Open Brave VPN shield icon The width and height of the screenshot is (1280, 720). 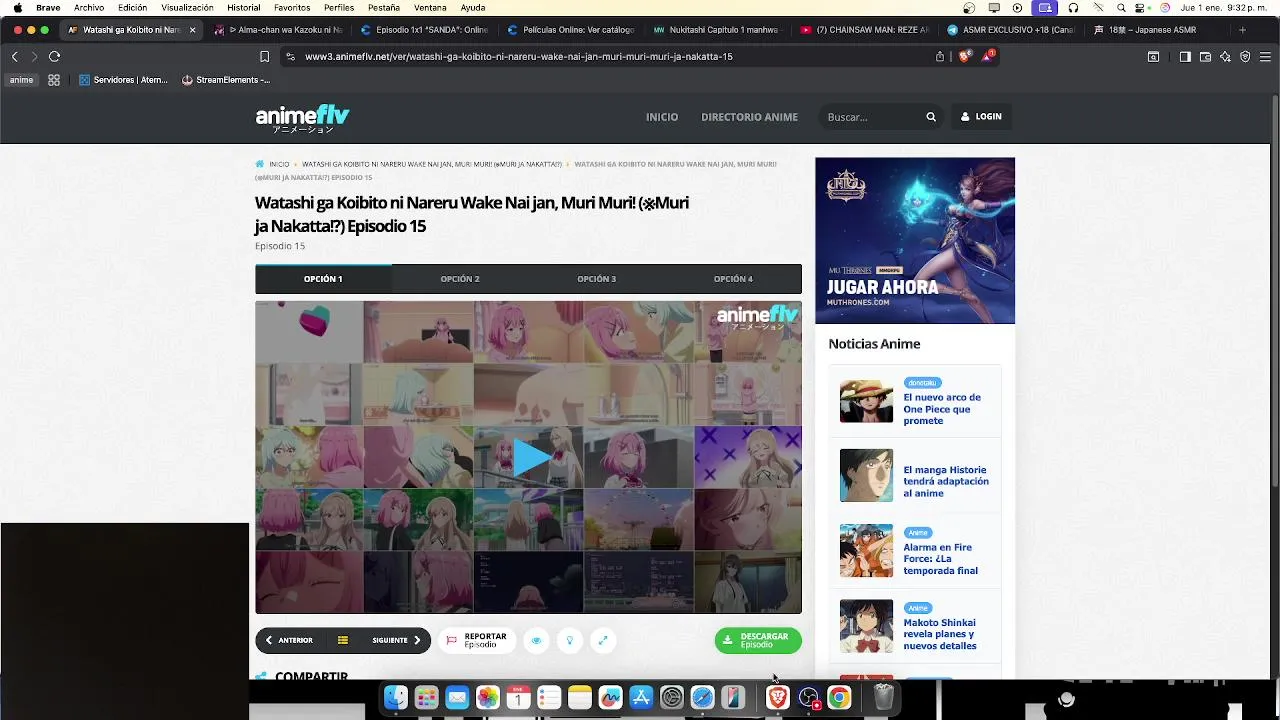coord(1245,57)
